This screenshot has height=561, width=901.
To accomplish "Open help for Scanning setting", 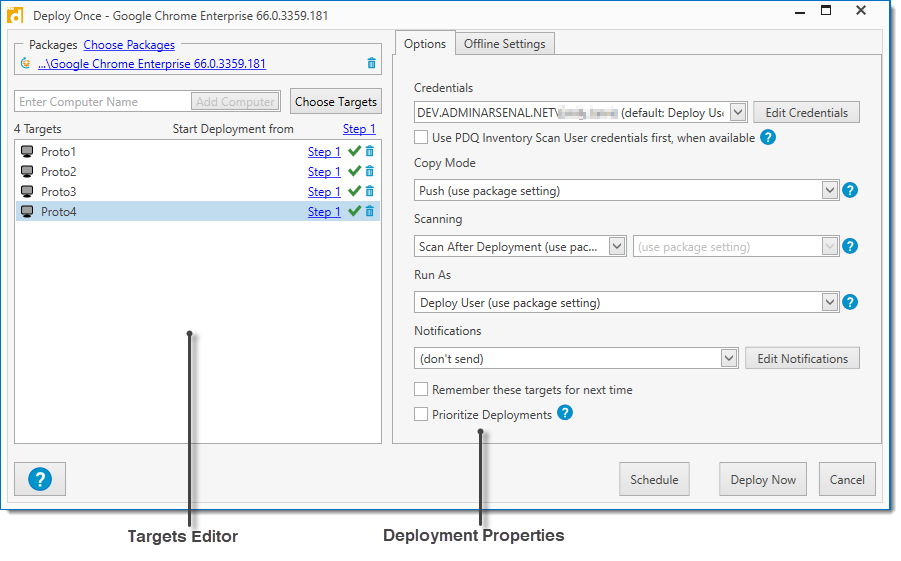I will (x=850, y=246).
